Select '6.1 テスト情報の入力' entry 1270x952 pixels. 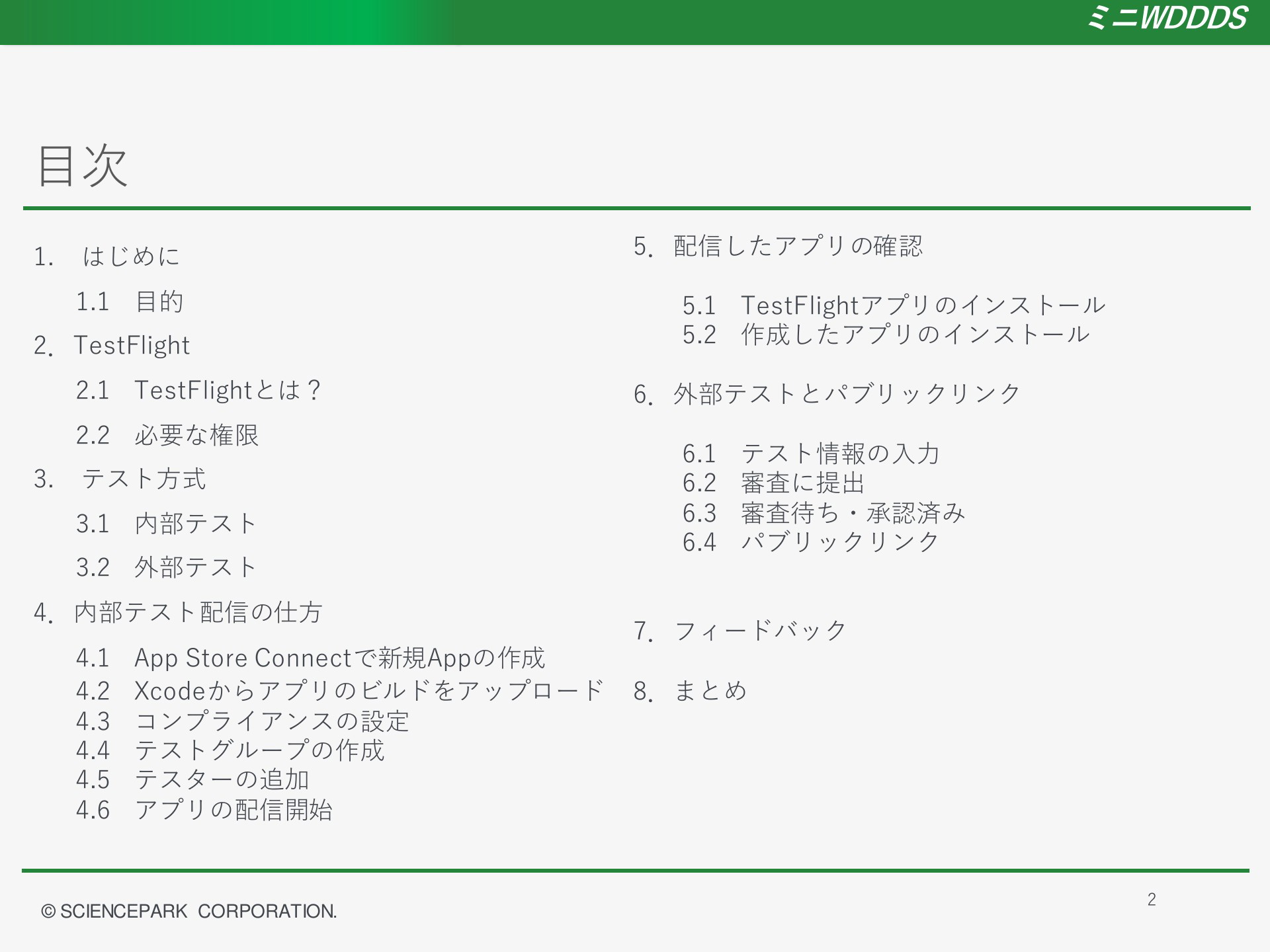811,454
